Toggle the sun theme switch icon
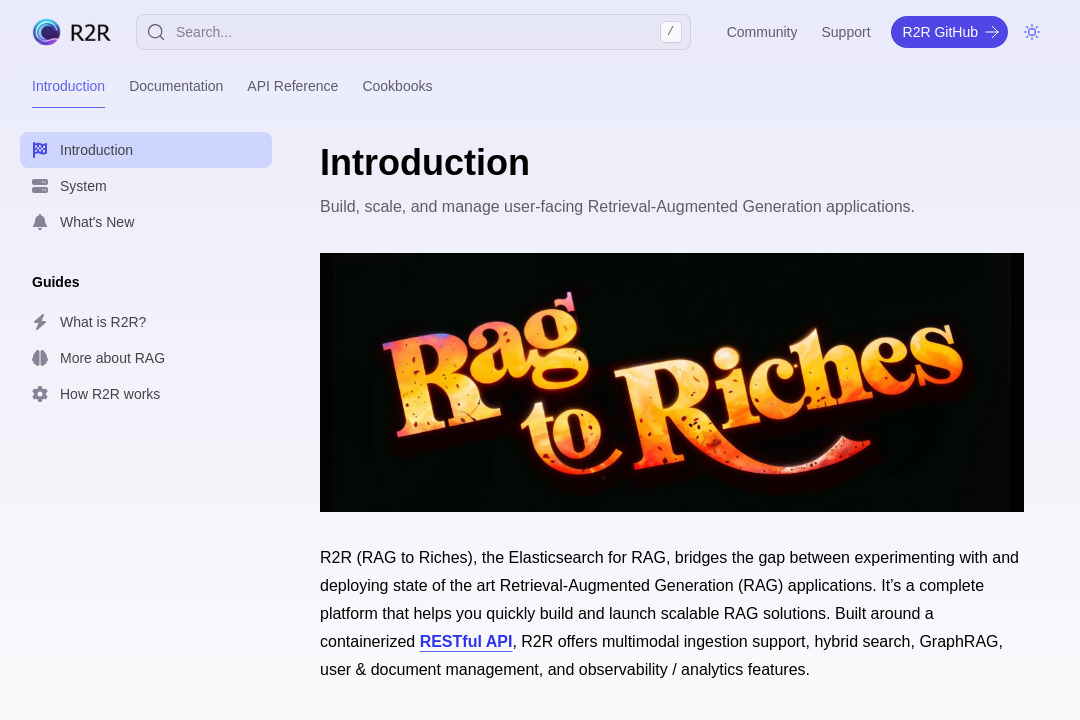This screenshot has width=1080, height=720. pyautogui.click(x=1032, y=32)
